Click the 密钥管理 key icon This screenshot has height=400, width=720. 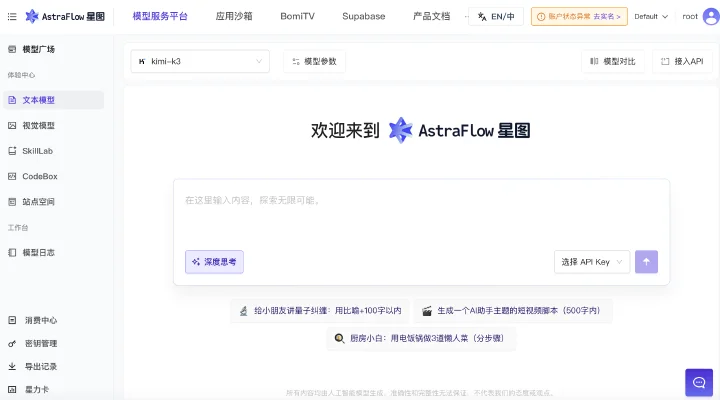12,344
